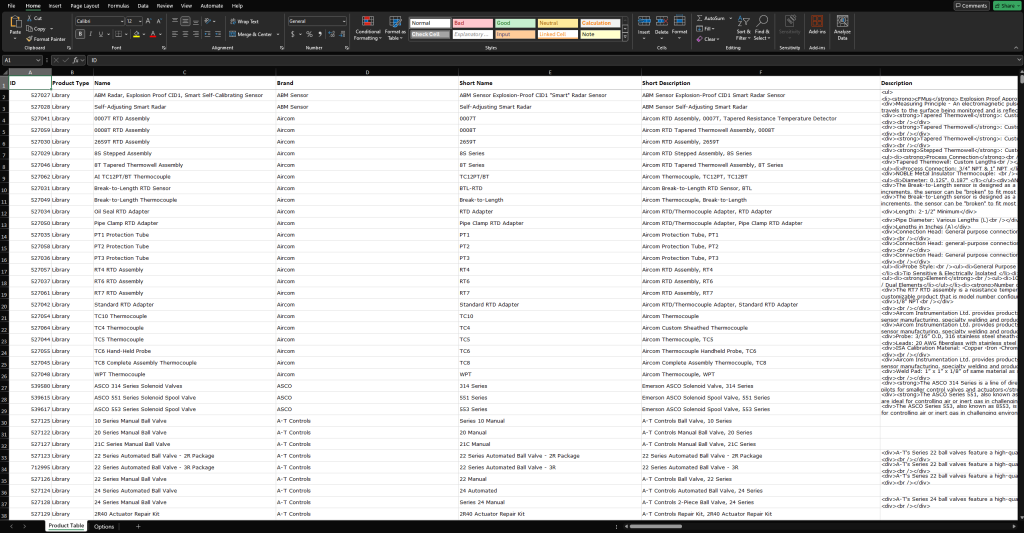
Task: Toggle Wrap Text for the cell
Action: pos(243,20)
